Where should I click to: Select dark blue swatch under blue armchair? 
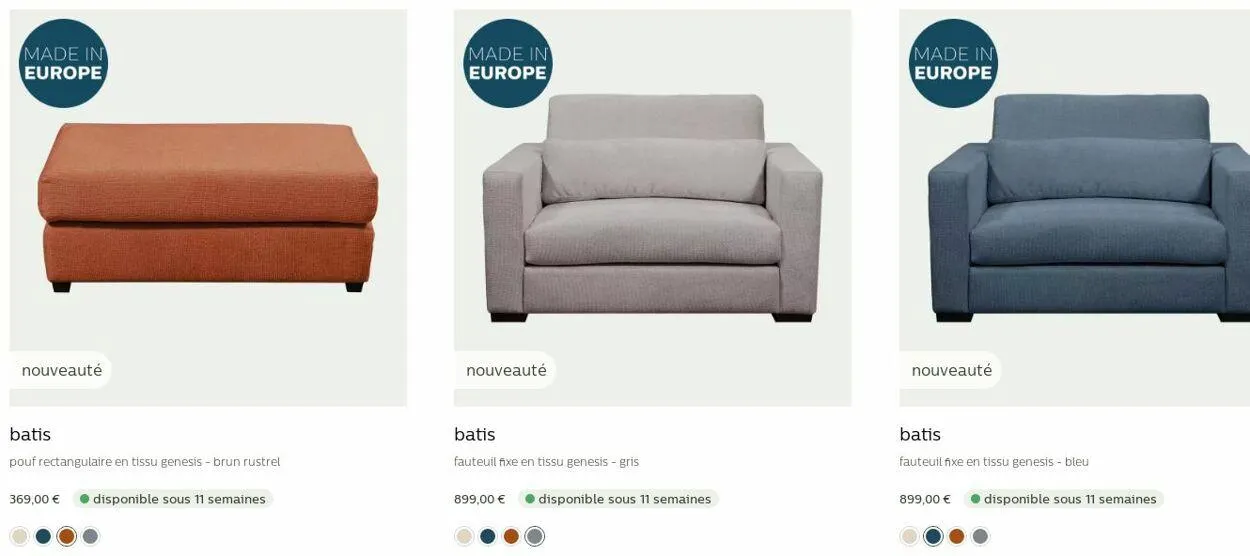(933, 536)
